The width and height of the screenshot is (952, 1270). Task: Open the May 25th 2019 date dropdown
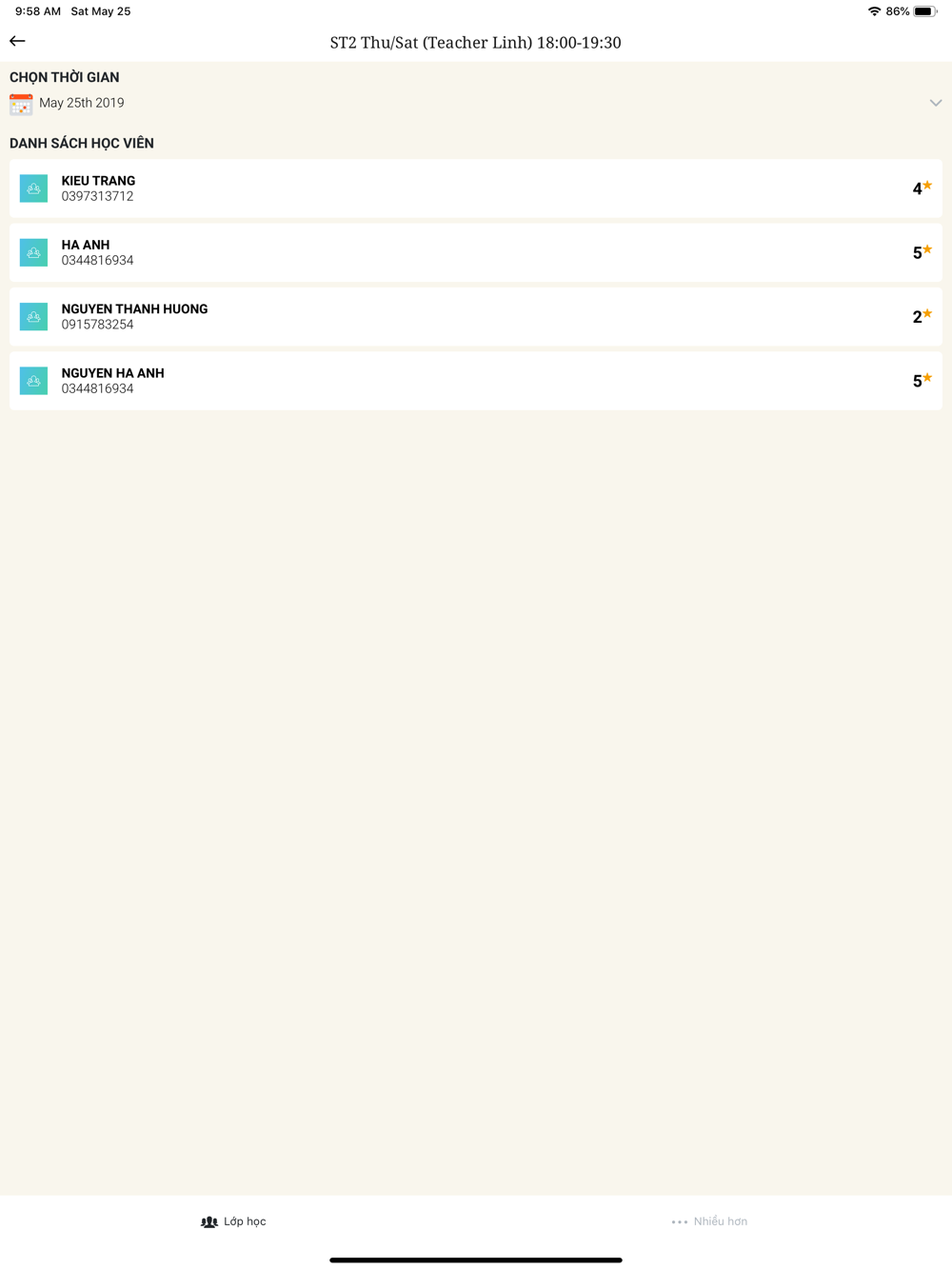click(x=82, y=103)
